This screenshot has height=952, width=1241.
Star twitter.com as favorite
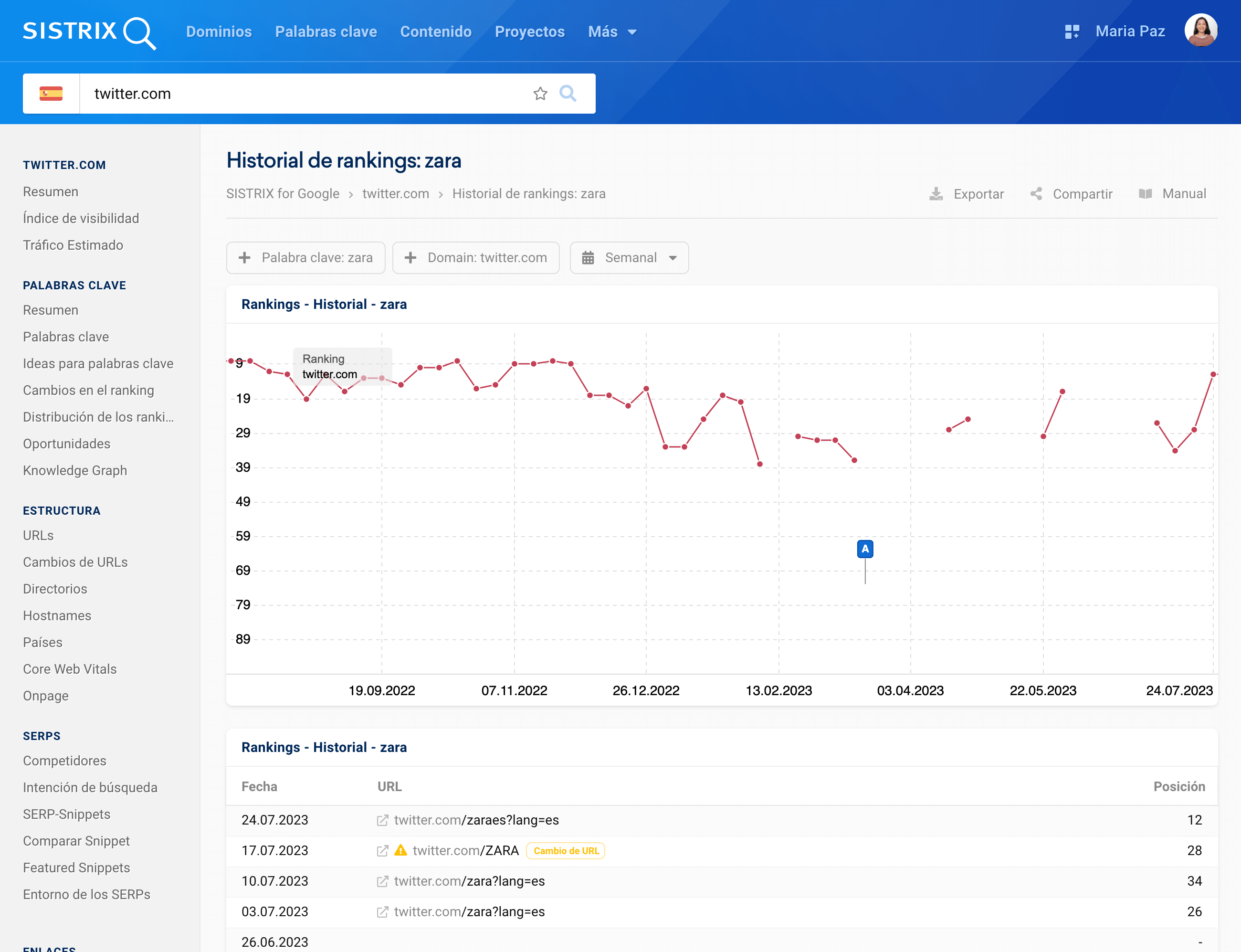click(x=540, y=94)
